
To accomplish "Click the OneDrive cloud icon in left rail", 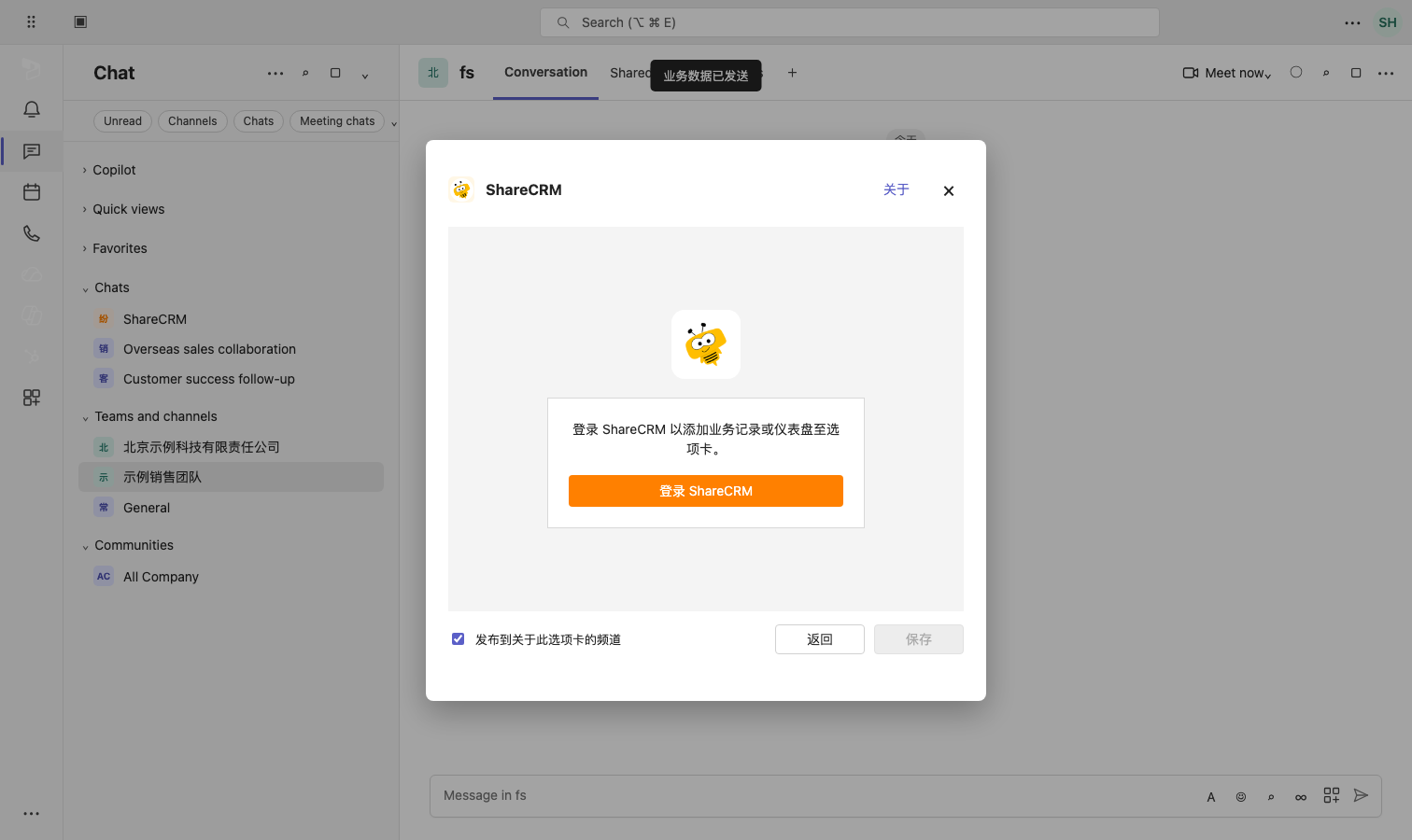I will pos(32,274).
